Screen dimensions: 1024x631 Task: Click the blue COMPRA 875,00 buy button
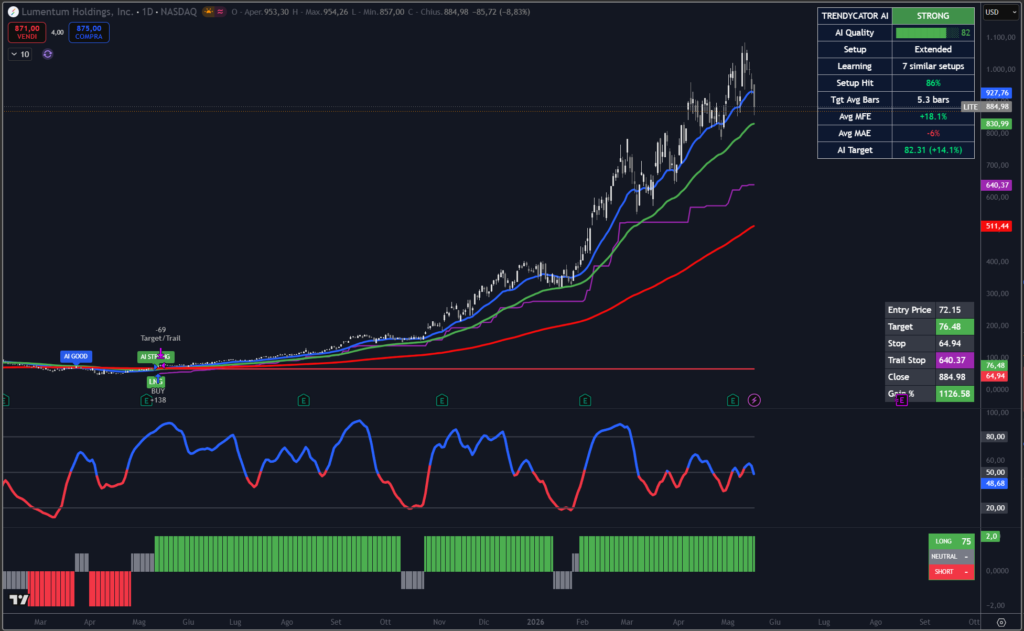pyautogui.click(x=89, y=32)
